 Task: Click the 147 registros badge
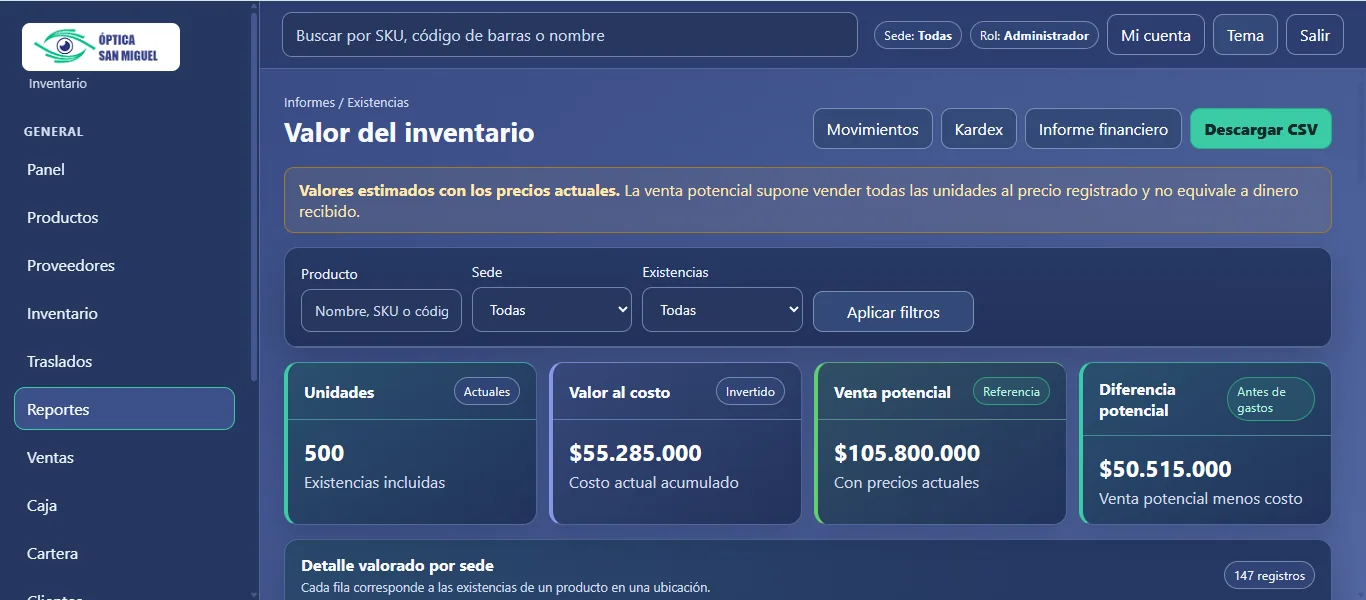click(1269, 576)
